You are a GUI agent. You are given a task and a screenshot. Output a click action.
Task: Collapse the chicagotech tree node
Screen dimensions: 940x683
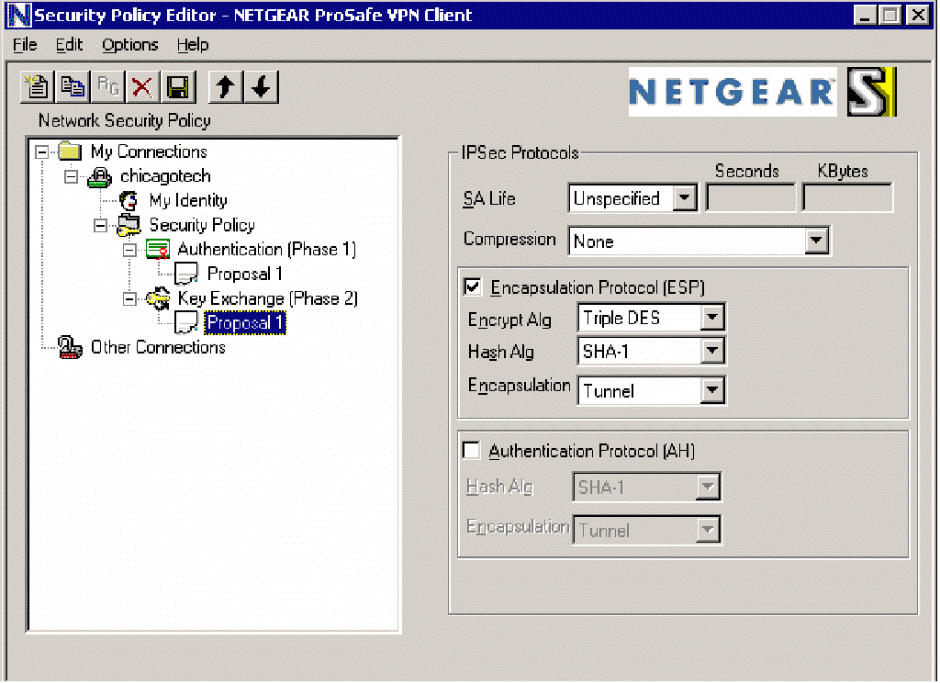[x=71, y=176]
